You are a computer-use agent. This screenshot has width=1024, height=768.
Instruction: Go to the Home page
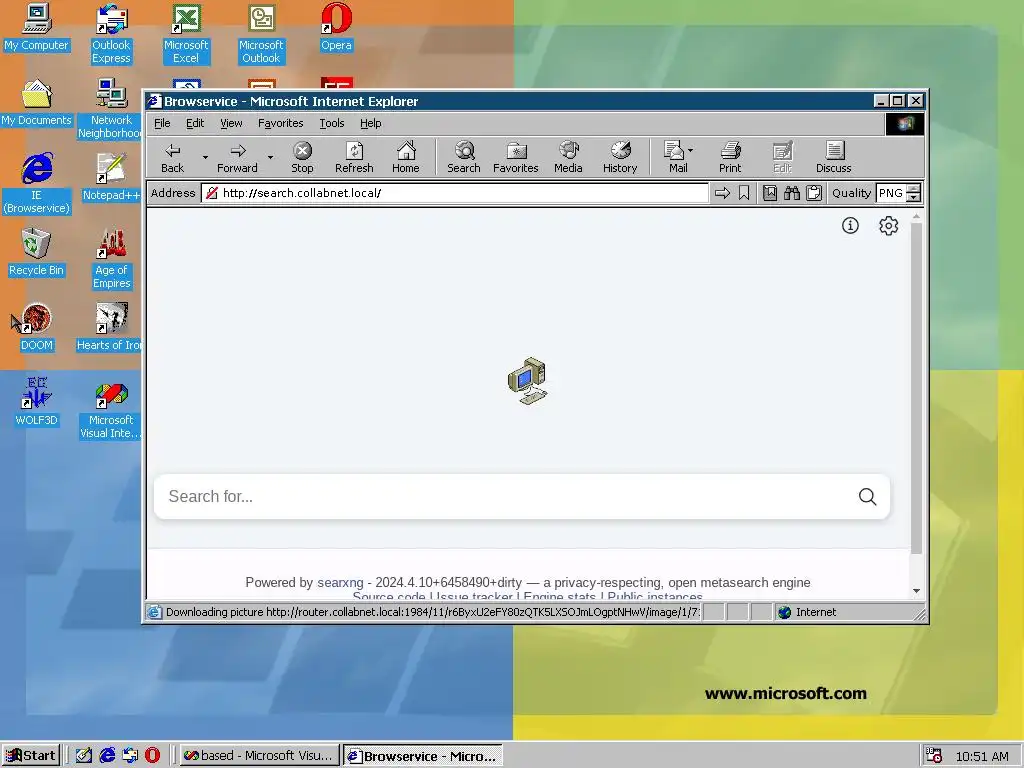[x=406, y=157]
